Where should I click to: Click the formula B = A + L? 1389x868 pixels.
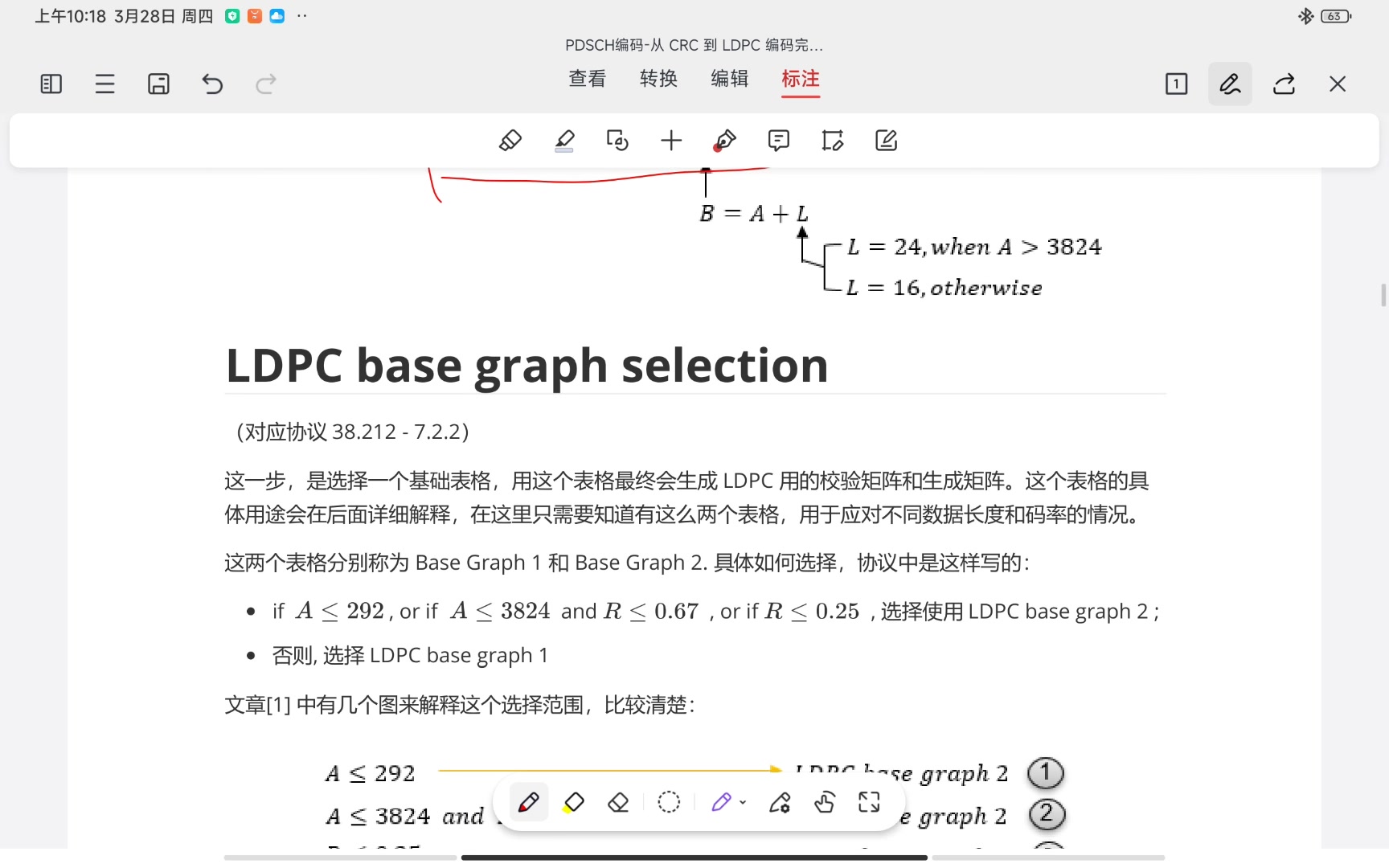coord(754,214)
